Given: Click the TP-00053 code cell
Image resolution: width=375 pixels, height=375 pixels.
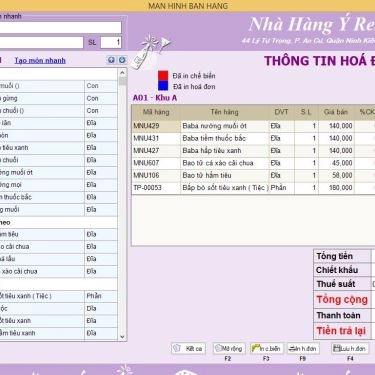Looking at the screenshot, I should (156, 188).
